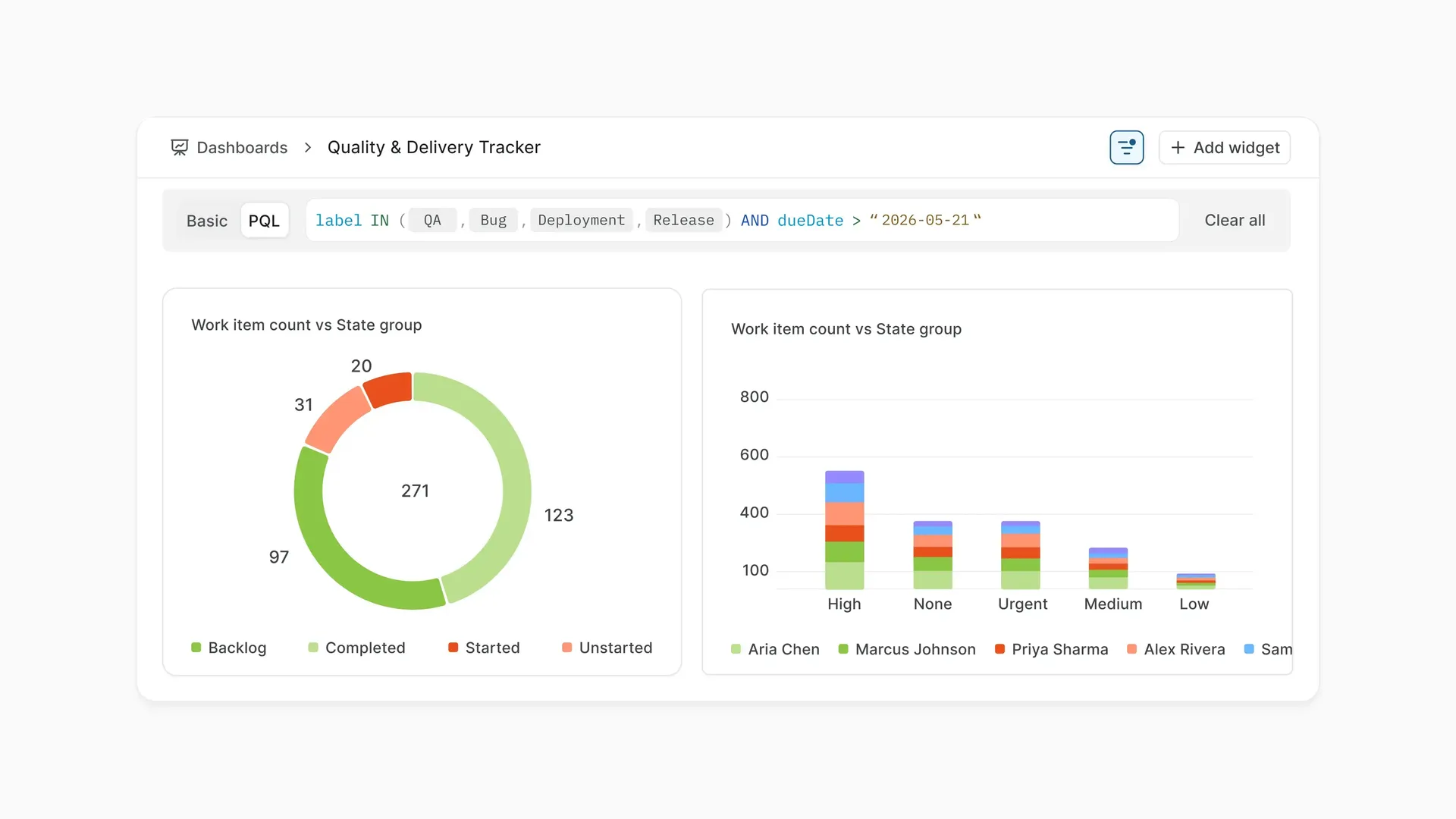Open the filter settings icon button
Screen dimensions: 1456x819
click(1126, 147)
